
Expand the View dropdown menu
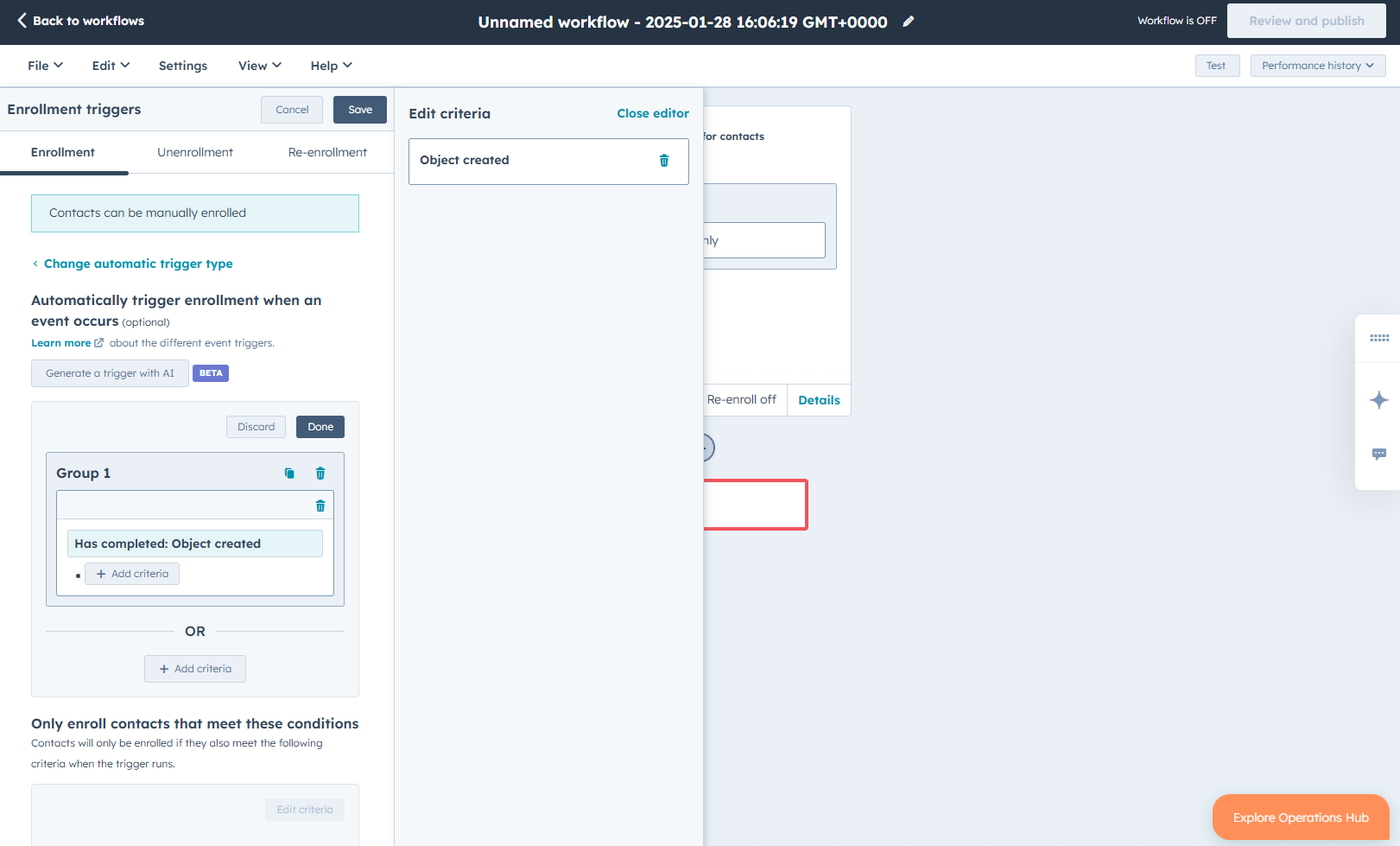click(x=259, y=66)
